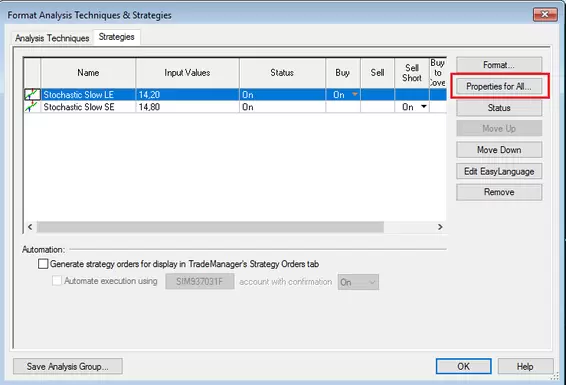Screen dimensions: 566x385
Task: Click the Stochastic Slow LE strategy icon
Action: pos(32,95)
